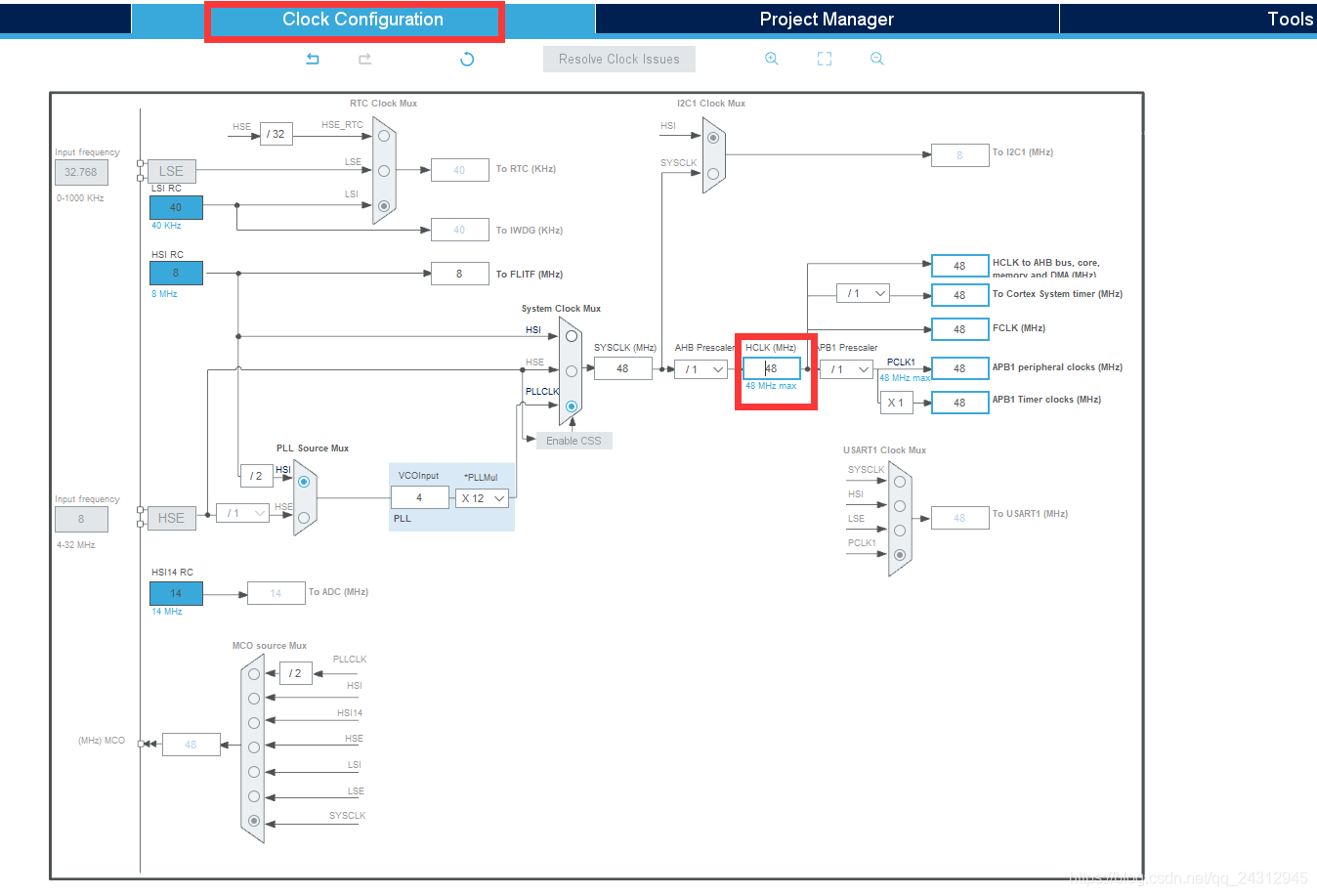This screenshot has height=896, width=1317.
Task: Click the To RTC (KHz) value box
Action: (x=459, y=170)
